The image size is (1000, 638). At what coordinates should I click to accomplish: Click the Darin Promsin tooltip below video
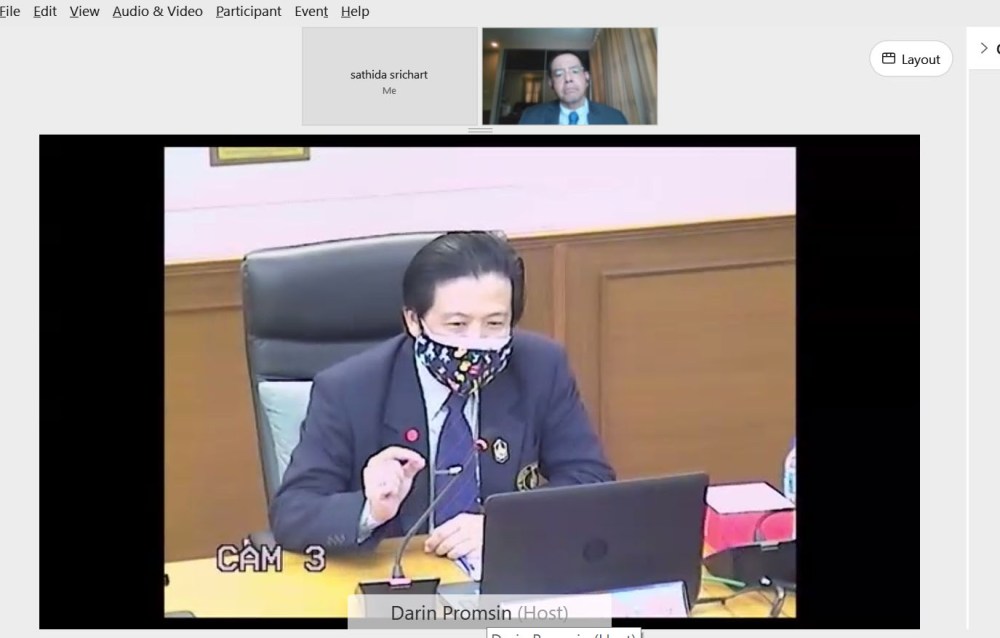coord(564,633)
